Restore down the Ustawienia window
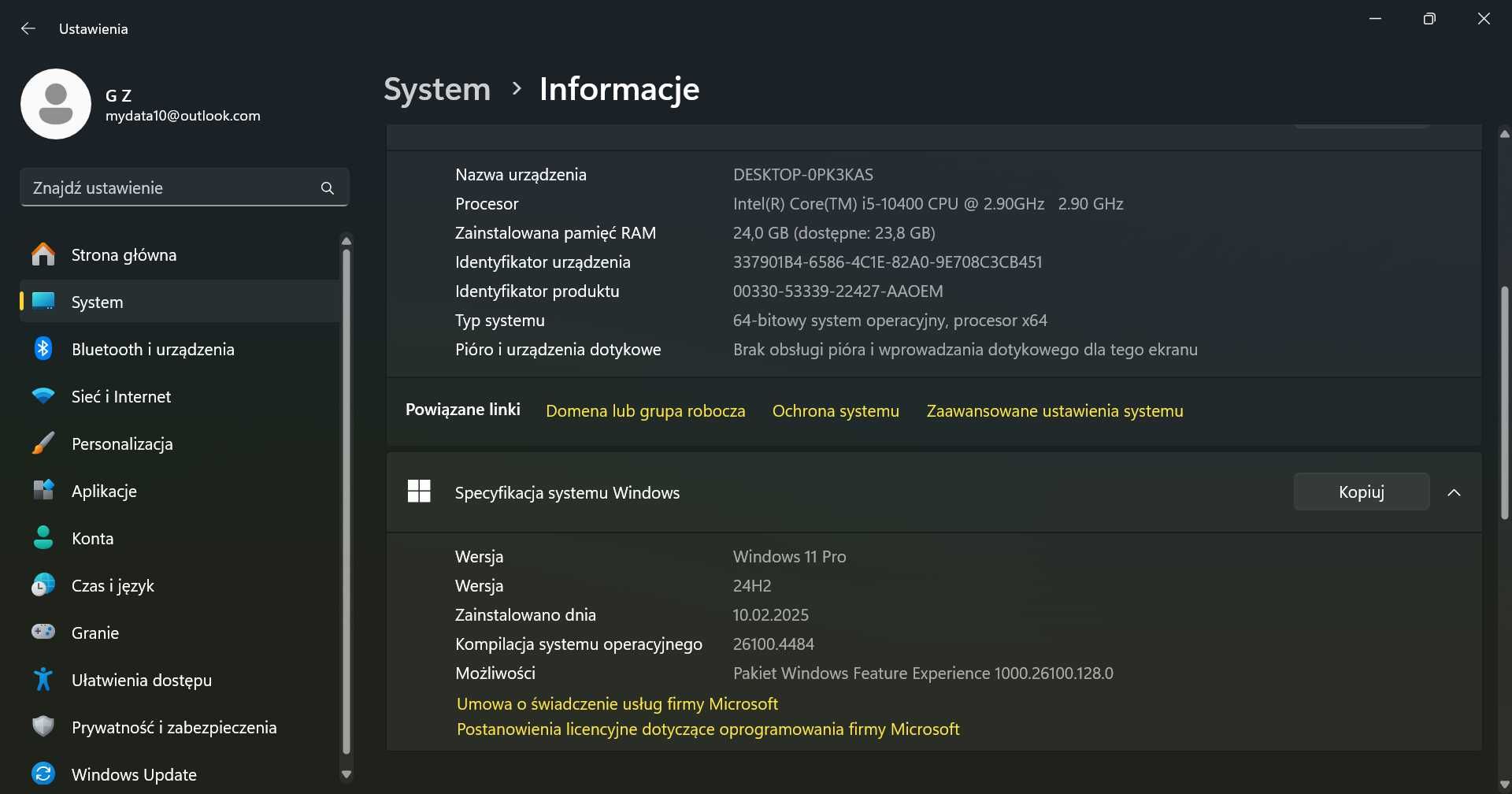1512x794 pixels. coord(1429,19)
